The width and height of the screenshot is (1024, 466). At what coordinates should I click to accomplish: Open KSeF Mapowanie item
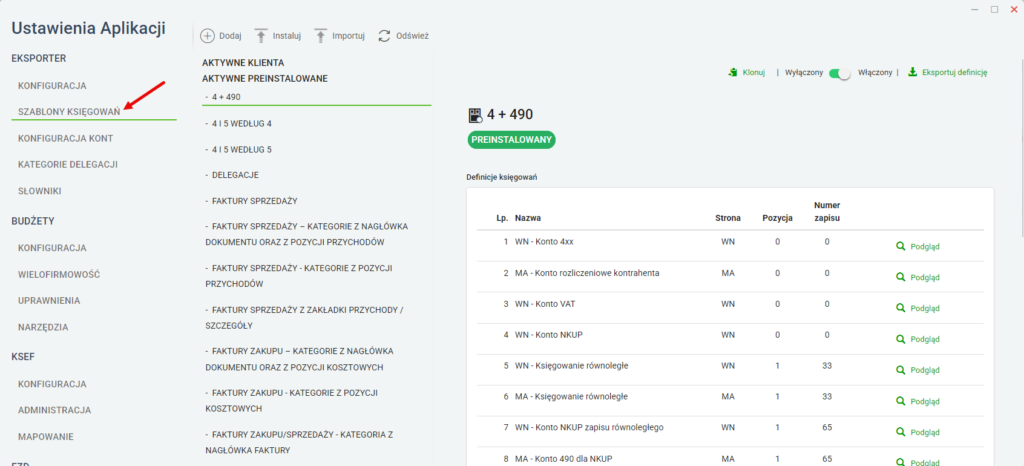click(46, 437)
